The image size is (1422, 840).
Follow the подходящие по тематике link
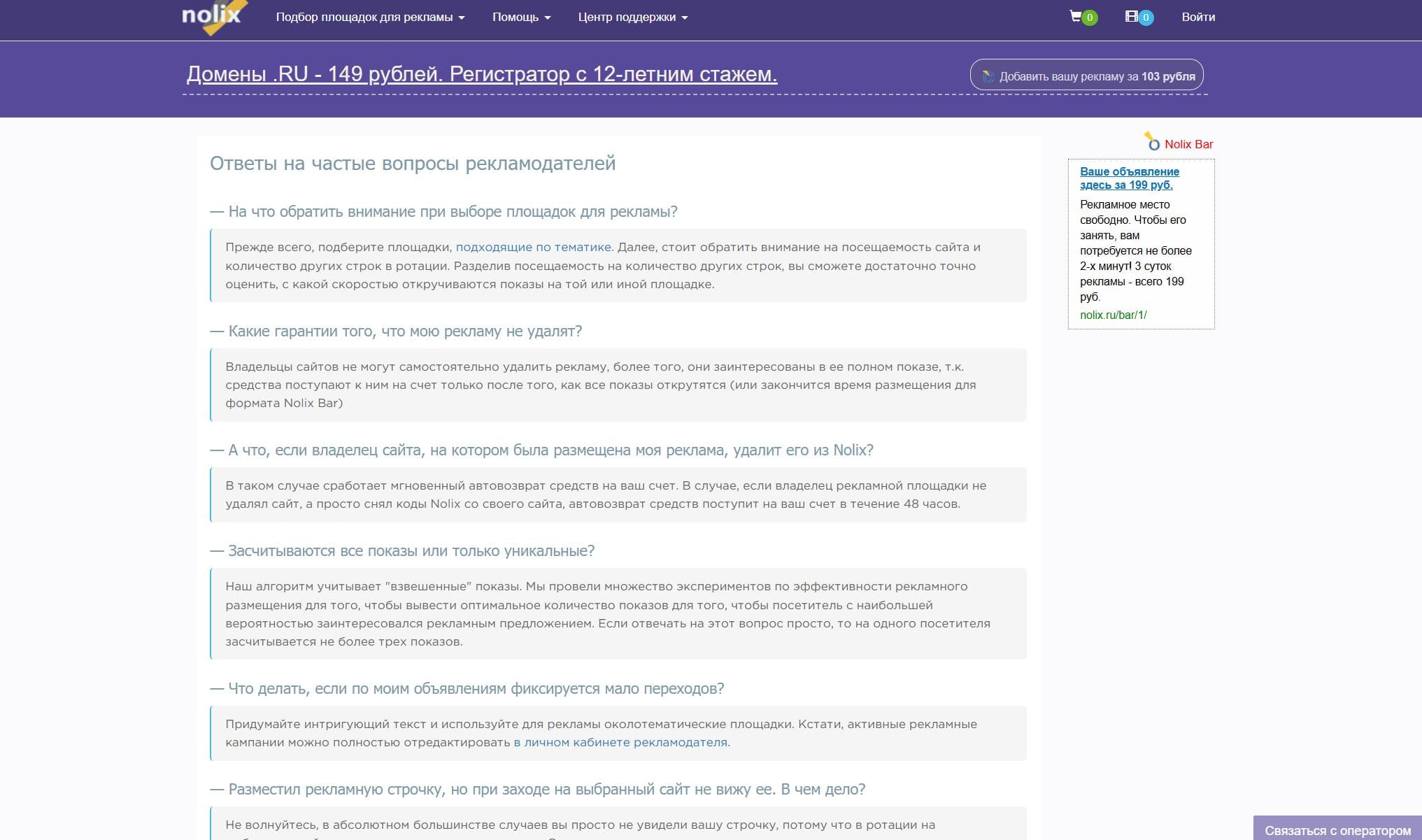tap(533, 247)
